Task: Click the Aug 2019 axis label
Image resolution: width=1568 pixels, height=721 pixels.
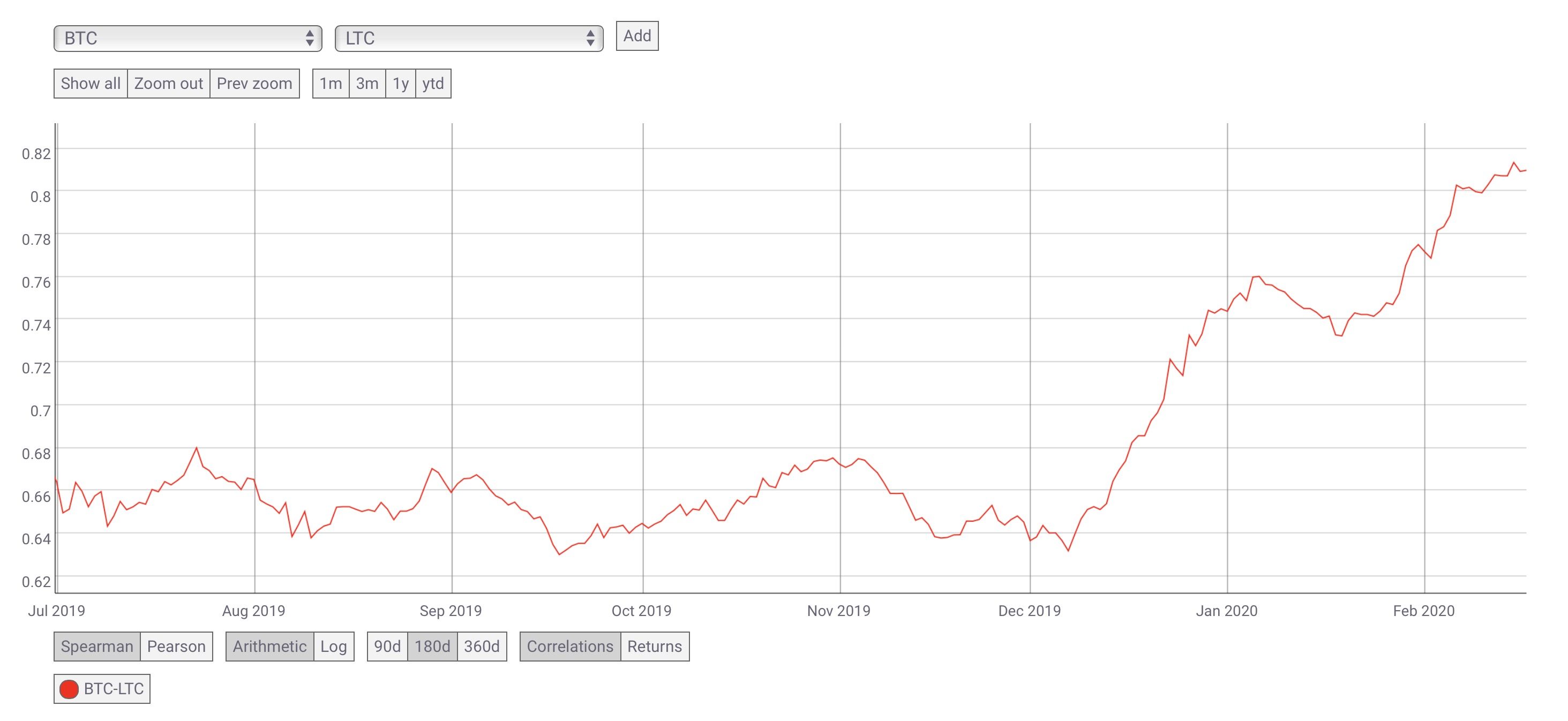Action: point(254,611)
